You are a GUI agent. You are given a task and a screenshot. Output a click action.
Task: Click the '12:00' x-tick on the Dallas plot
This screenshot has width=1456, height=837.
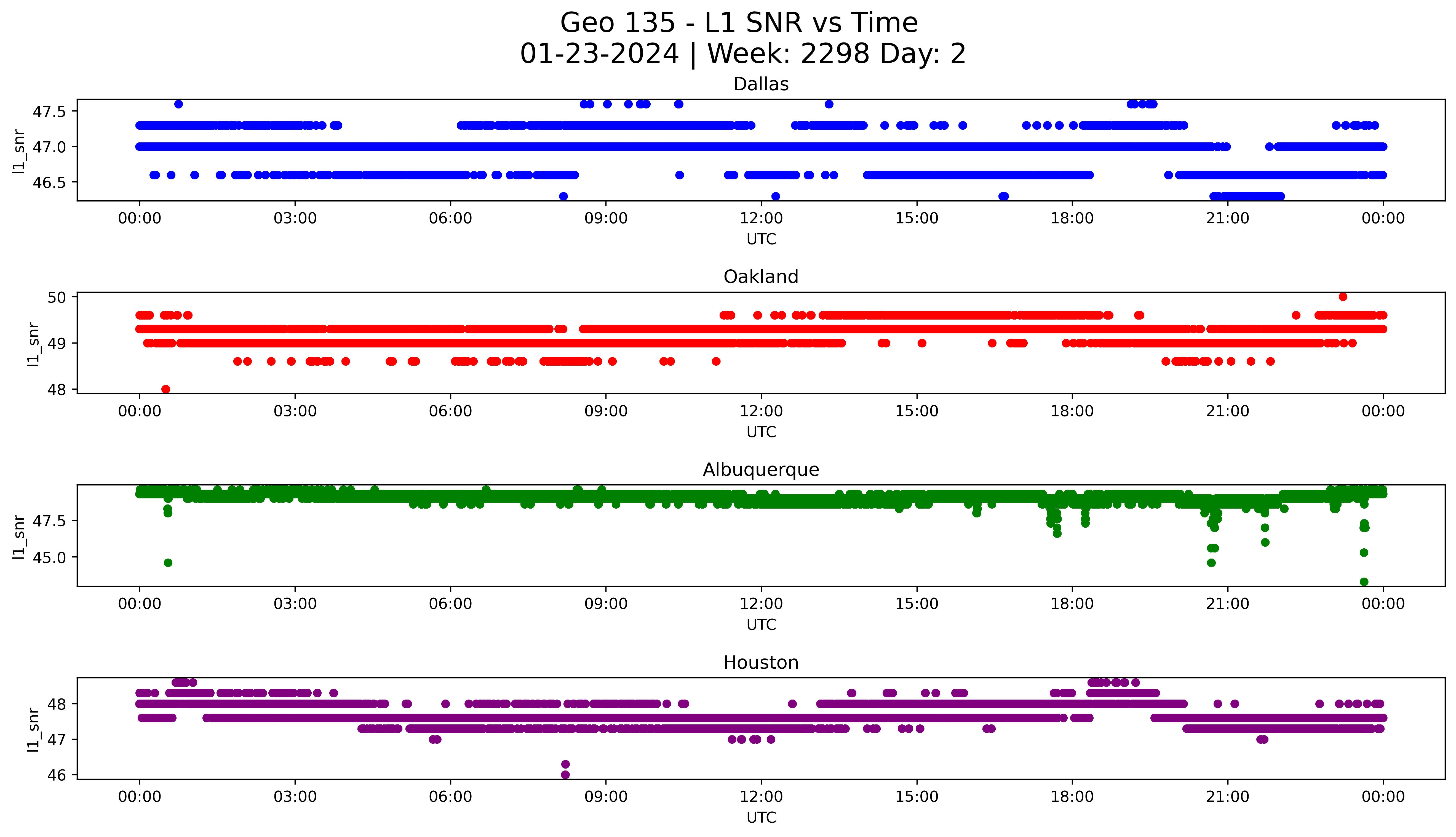(761, 219)
